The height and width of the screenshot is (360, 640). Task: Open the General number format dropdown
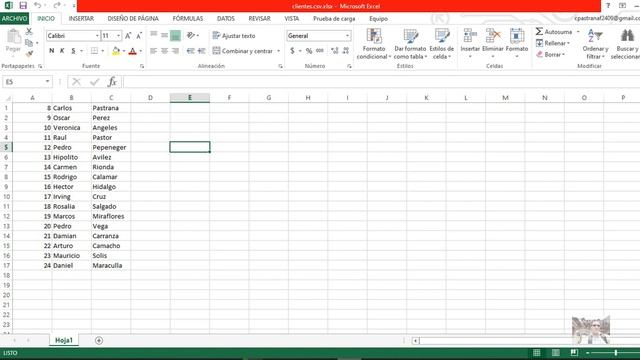[x=347, y=36]
